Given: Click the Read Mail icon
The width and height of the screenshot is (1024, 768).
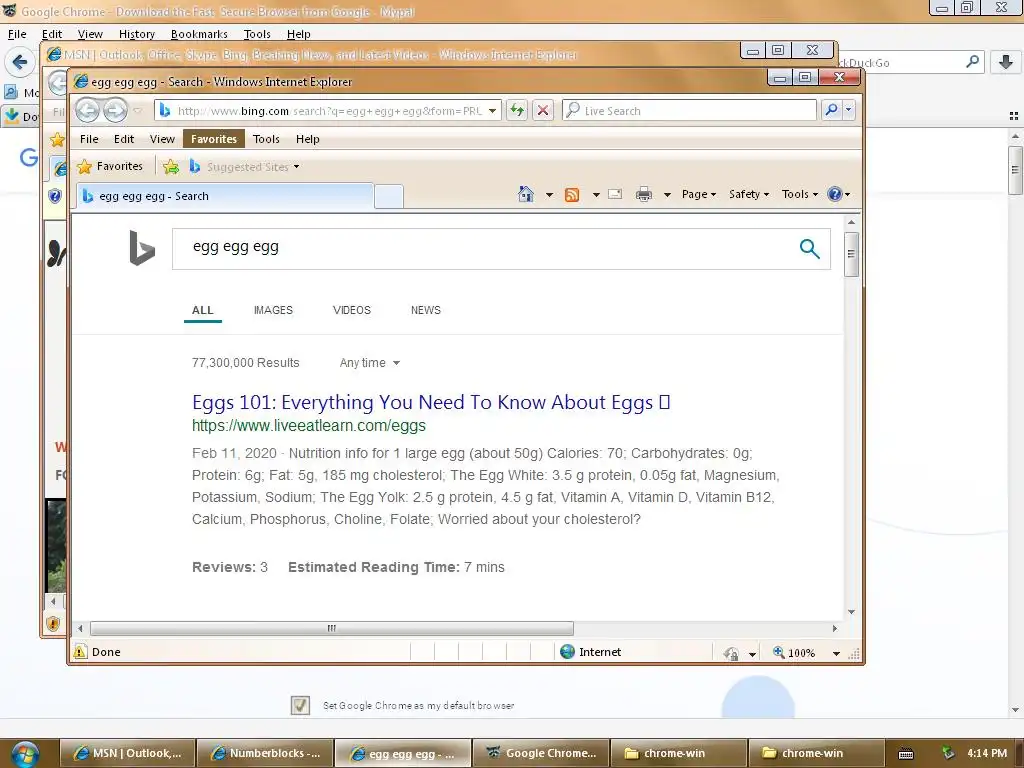Looking at the screenshot, I should click(x=615, y=194).
